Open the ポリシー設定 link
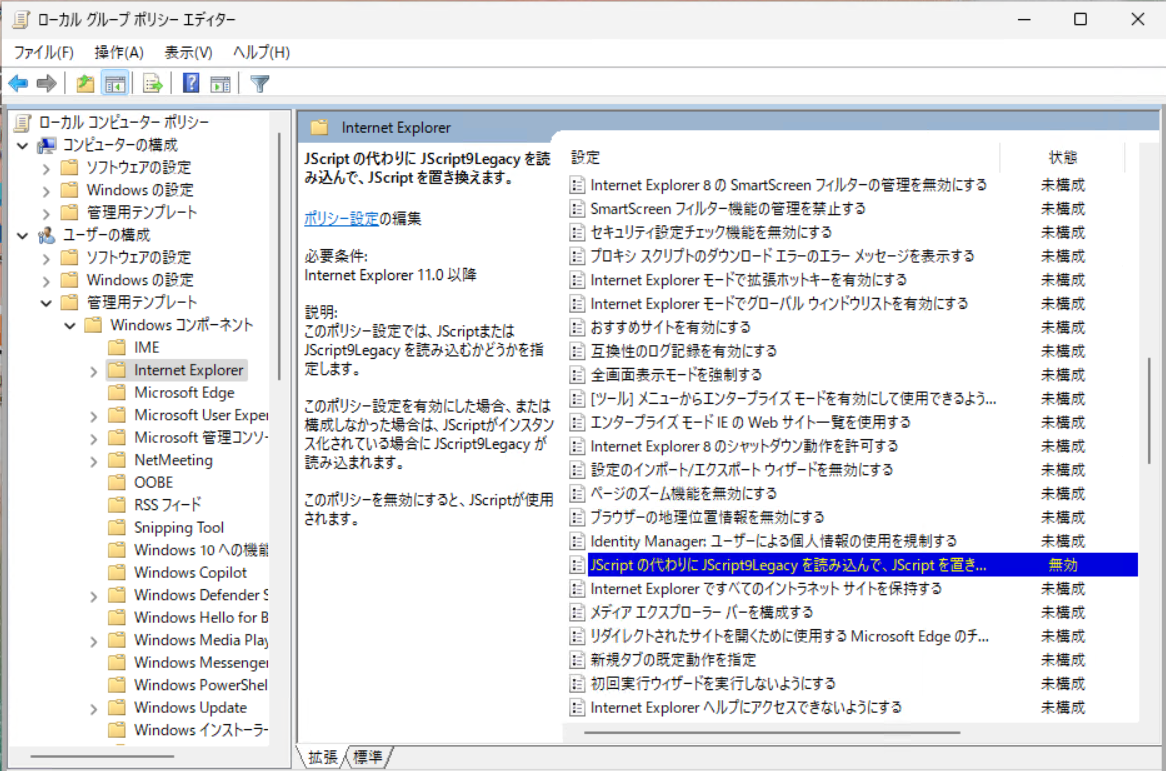 tap(341, 219)
